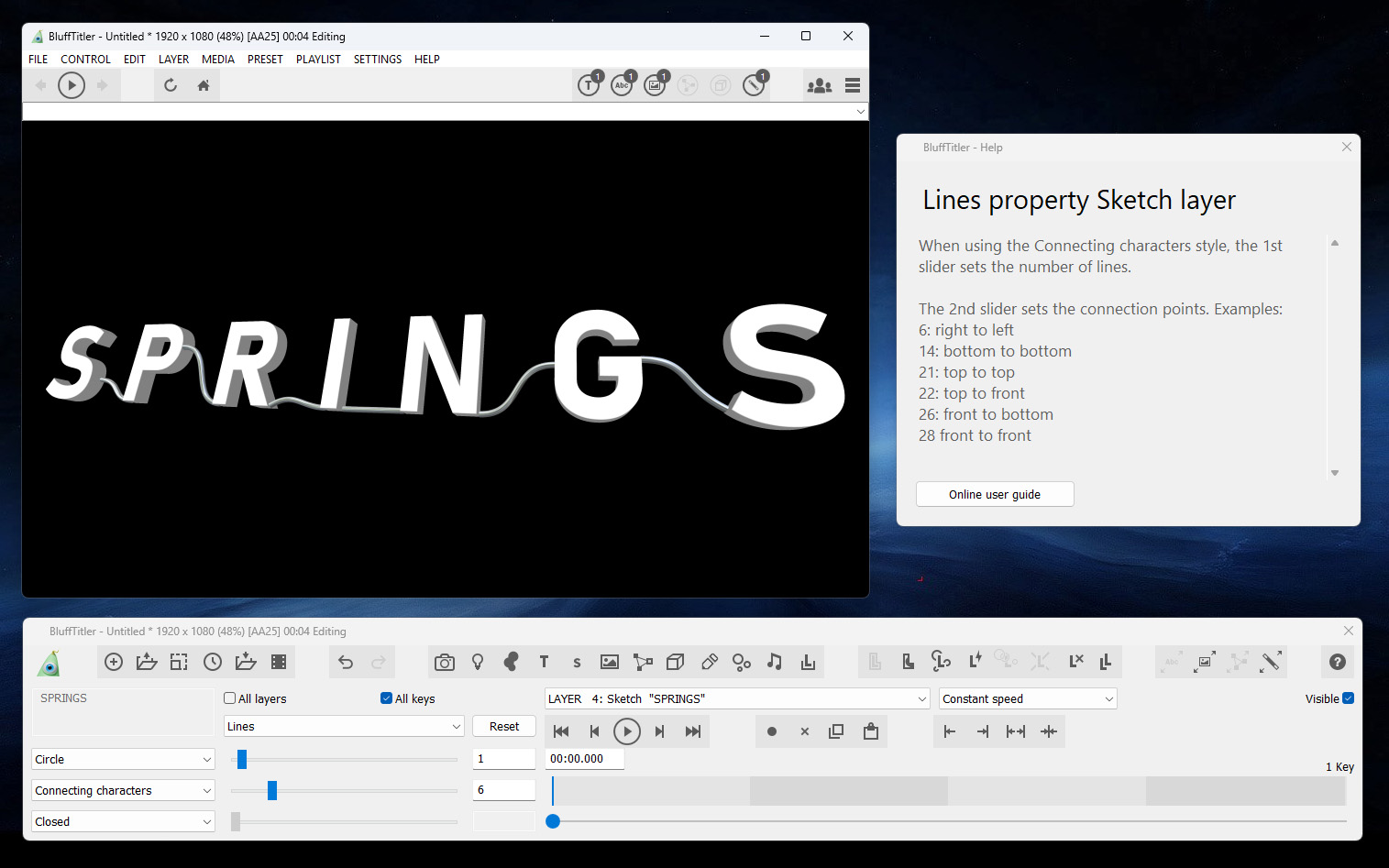The width and height of the screenshot is (1389, 868).
Task: Click the open show folder icon
Action: [147, 662]
